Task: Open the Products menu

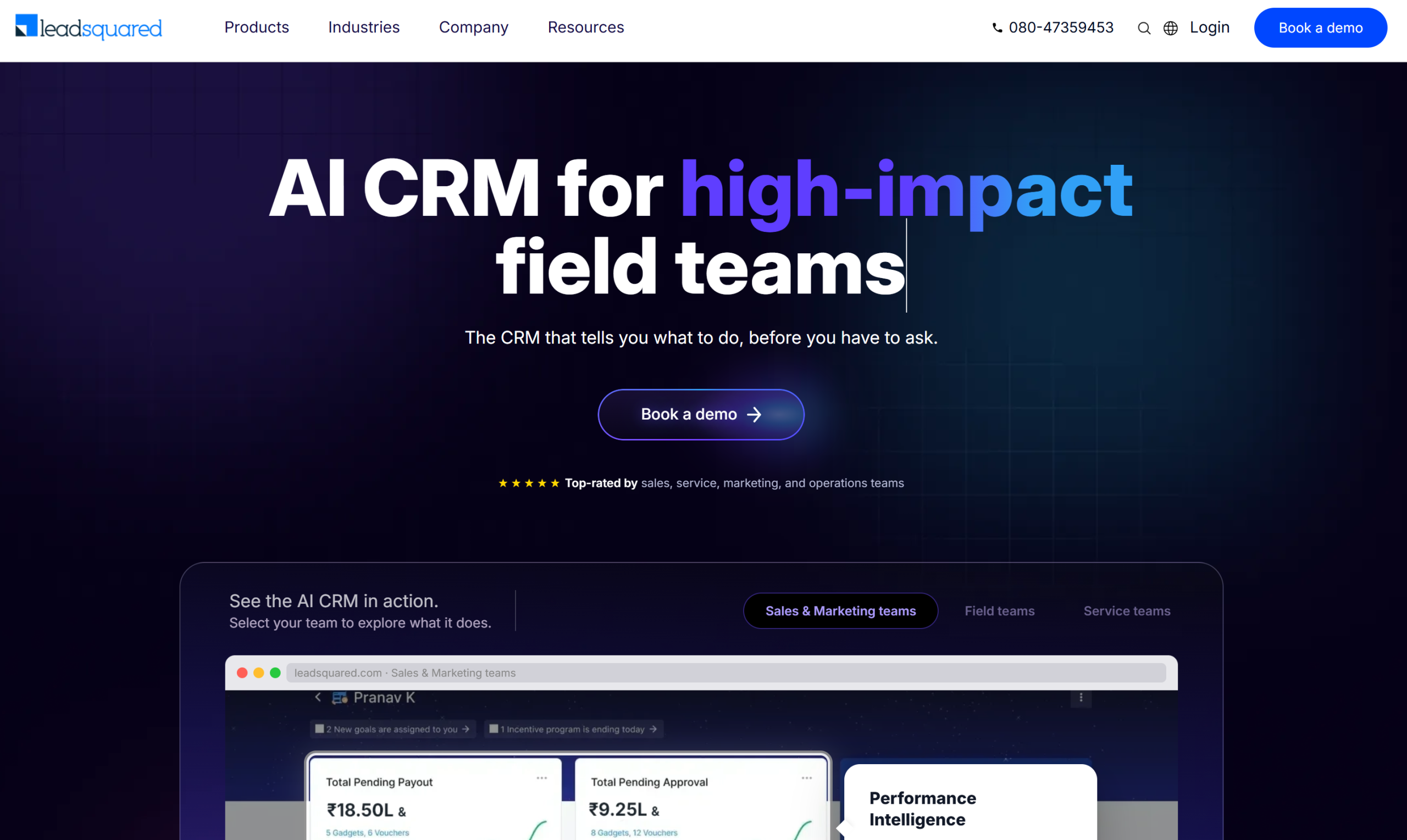Action: 257,27
